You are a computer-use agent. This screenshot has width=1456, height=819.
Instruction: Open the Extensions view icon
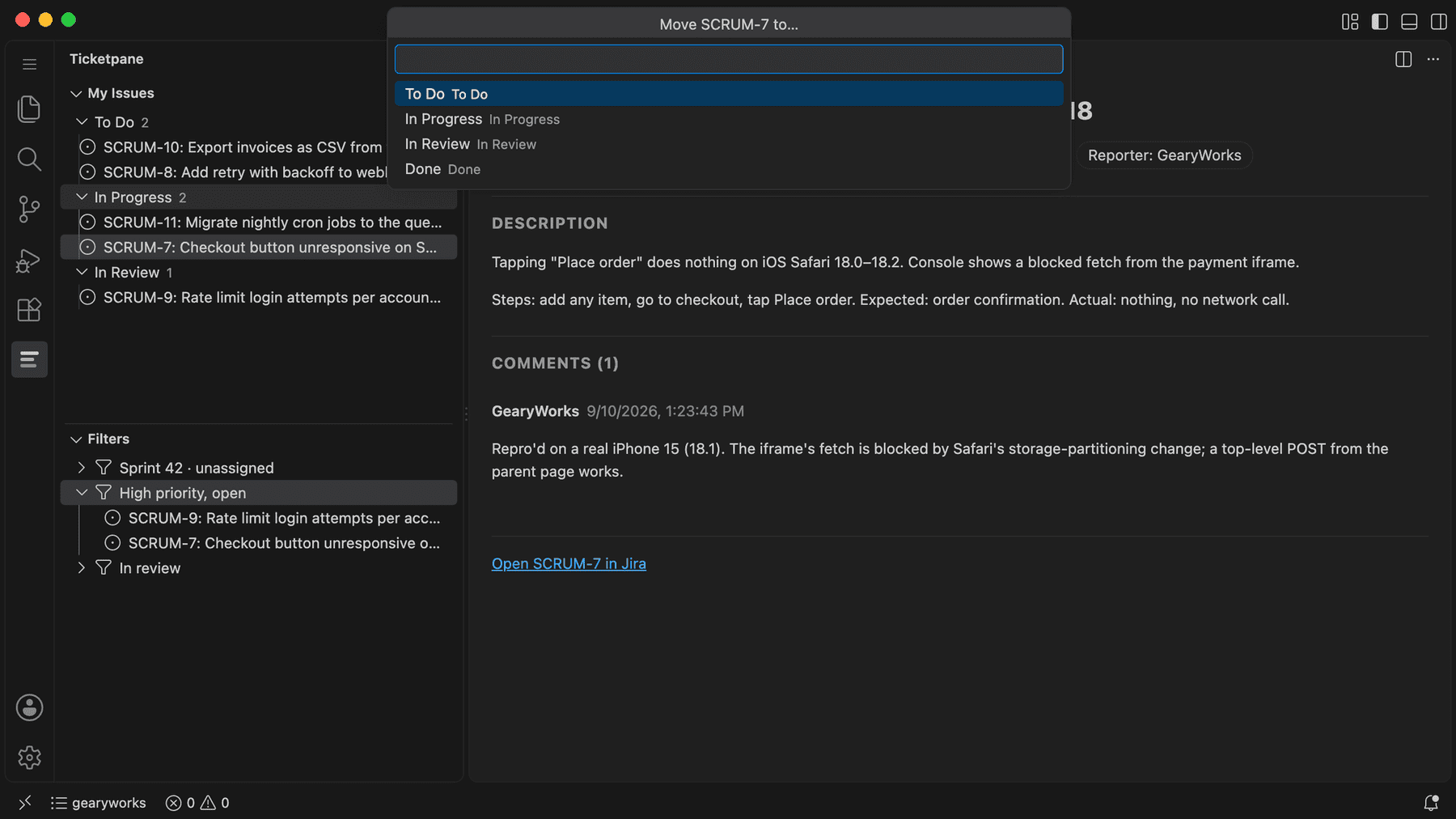coord(29,309)
